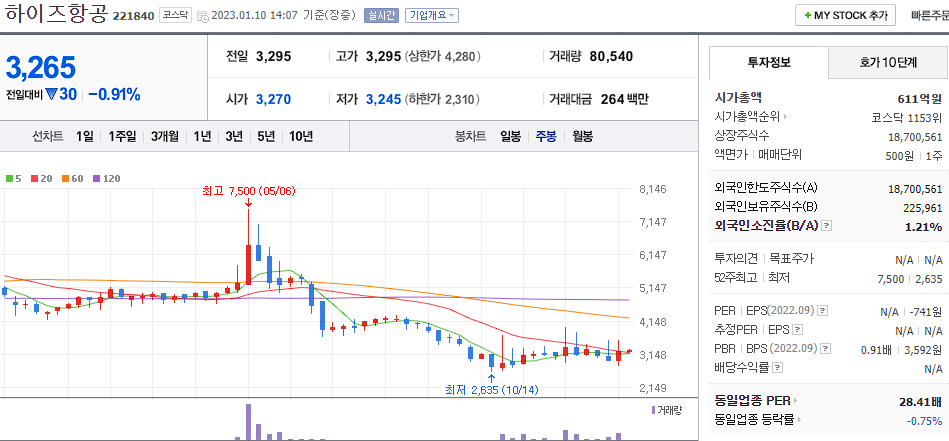Click 동일업종 PER link
Screen dimensions: 949x441
tap(752, 400)
